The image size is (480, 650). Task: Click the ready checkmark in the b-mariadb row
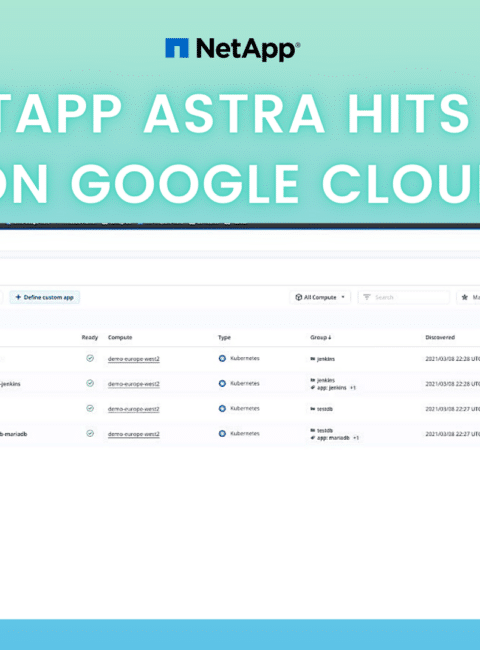90,434
